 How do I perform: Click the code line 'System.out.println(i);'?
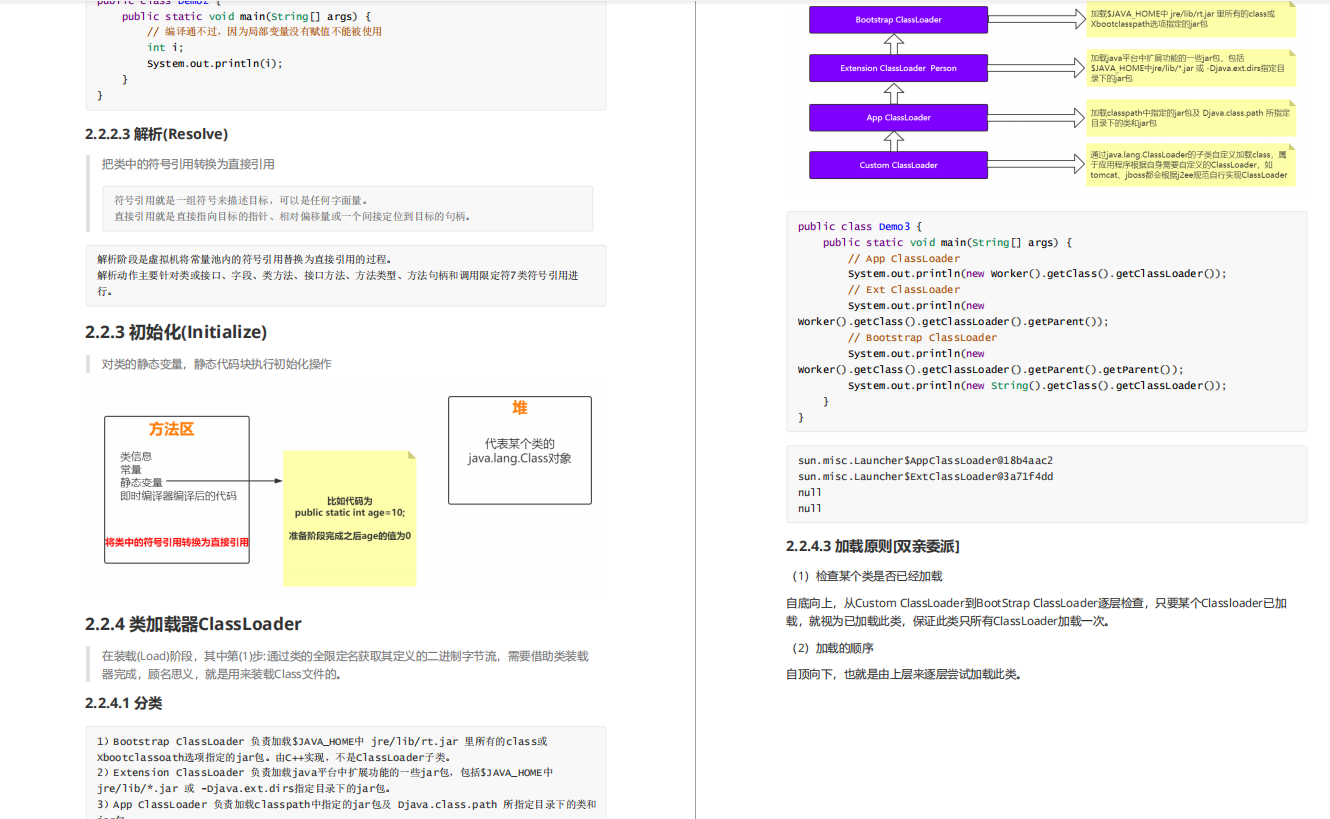tap(215, 63)
